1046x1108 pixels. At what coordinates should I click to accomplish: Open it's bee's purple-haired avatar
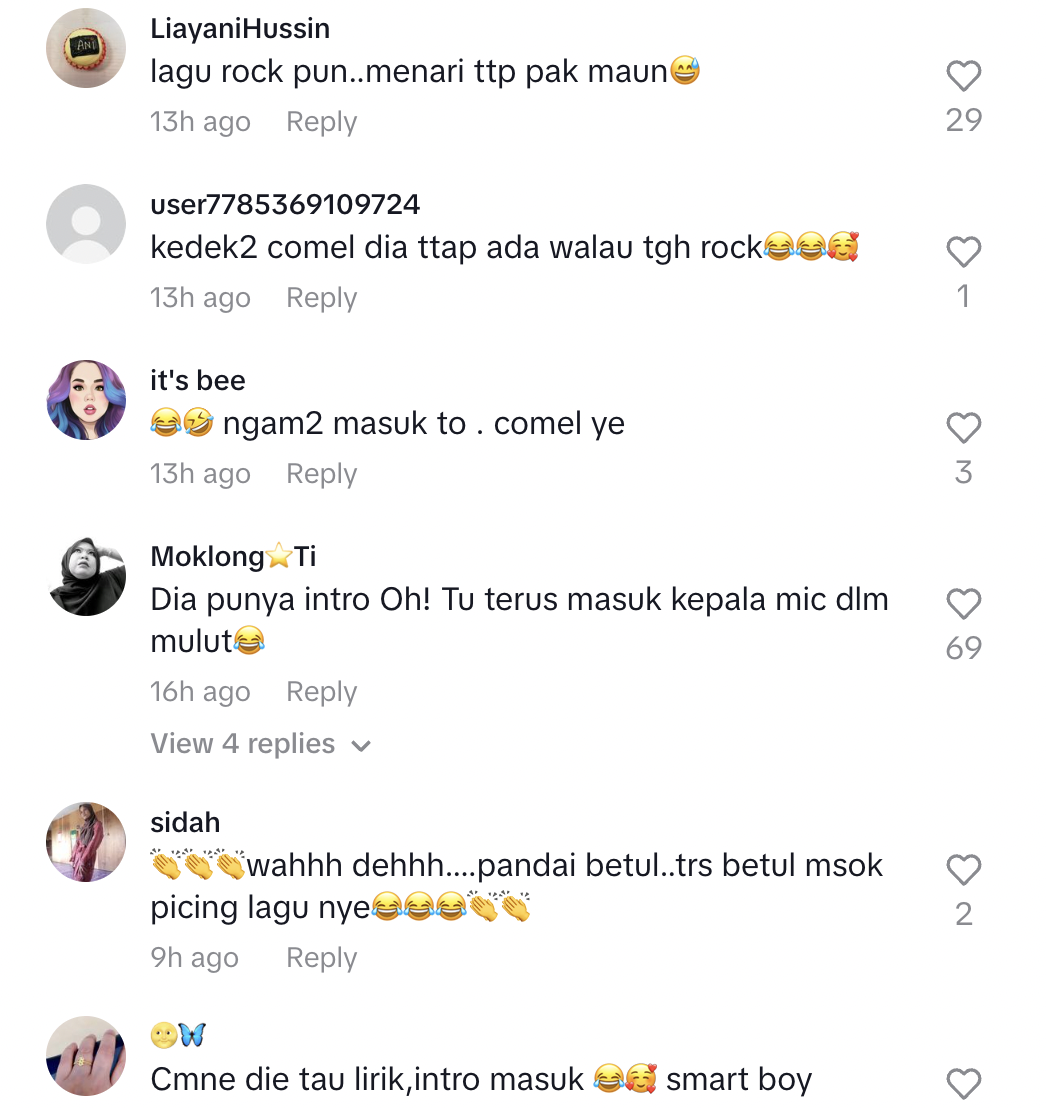[87, 400]
